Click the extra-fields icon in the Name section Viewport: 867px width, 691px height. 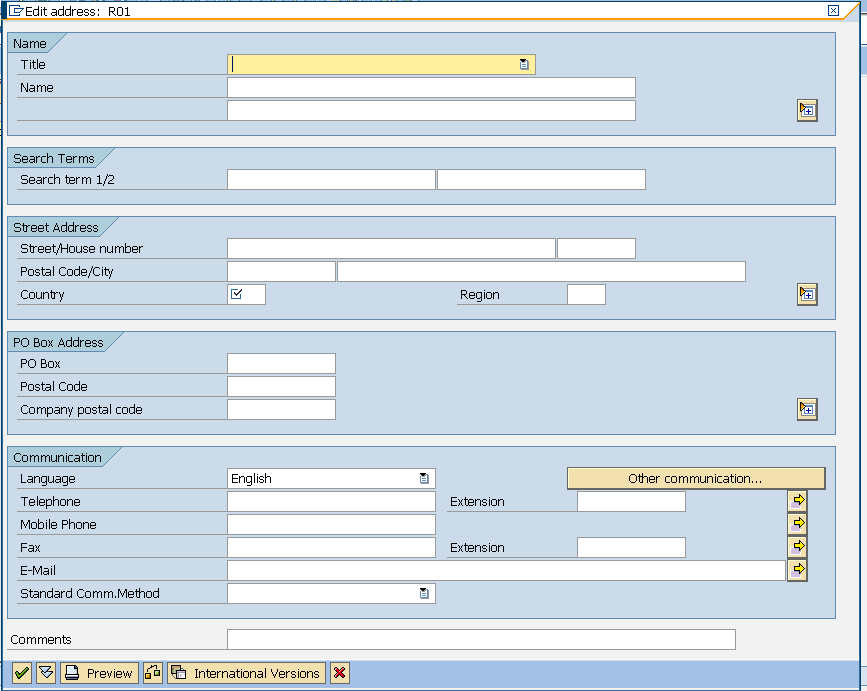(806, 110)
